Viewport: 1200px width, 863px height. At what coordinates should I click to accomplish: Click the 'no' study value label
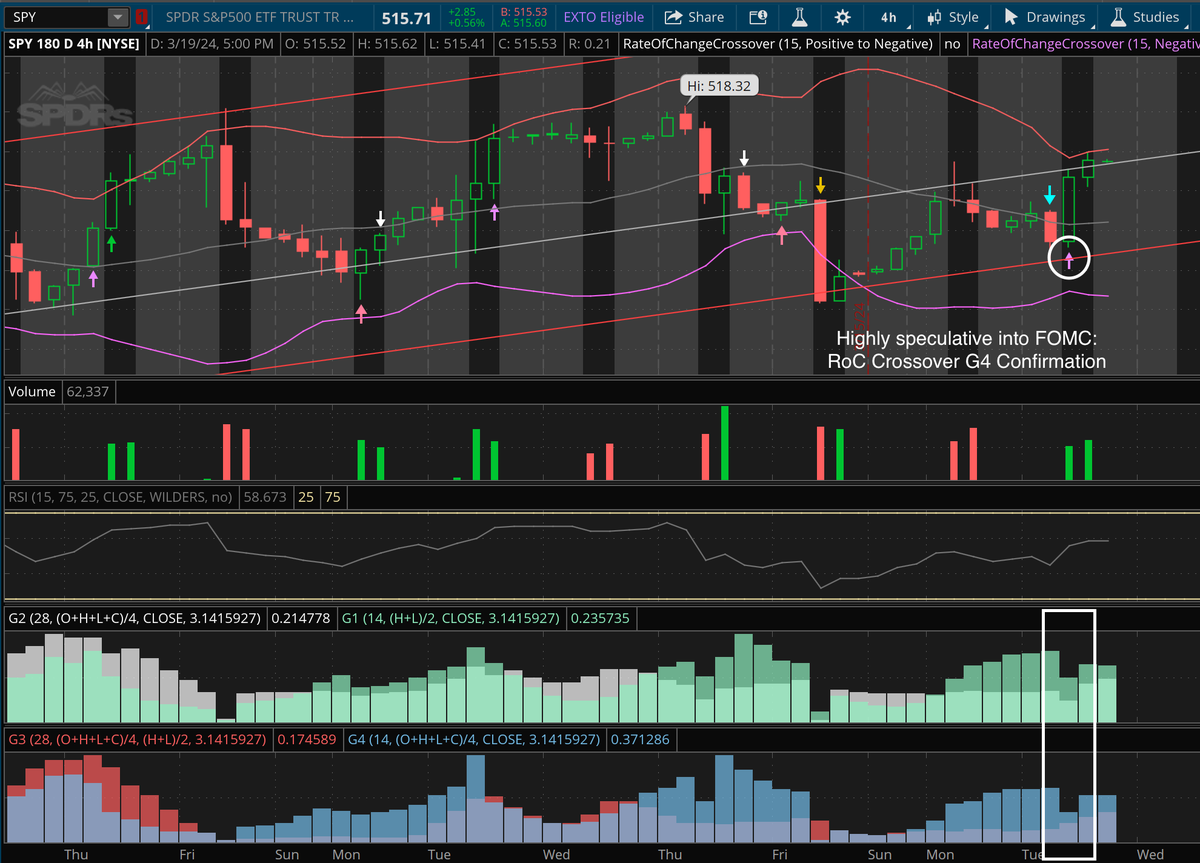[x=951, y=44]
